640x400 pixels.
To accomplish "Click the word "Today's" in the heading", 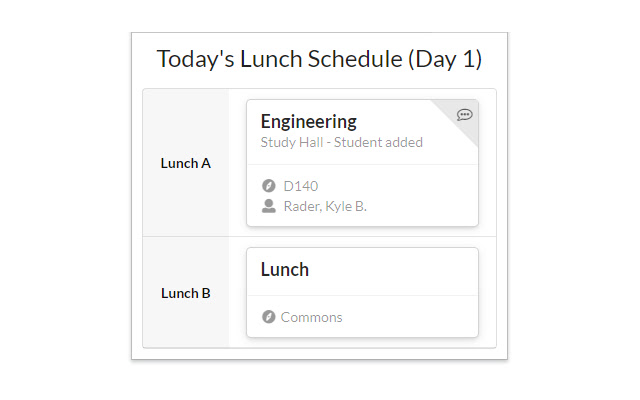I will point(196,59).
